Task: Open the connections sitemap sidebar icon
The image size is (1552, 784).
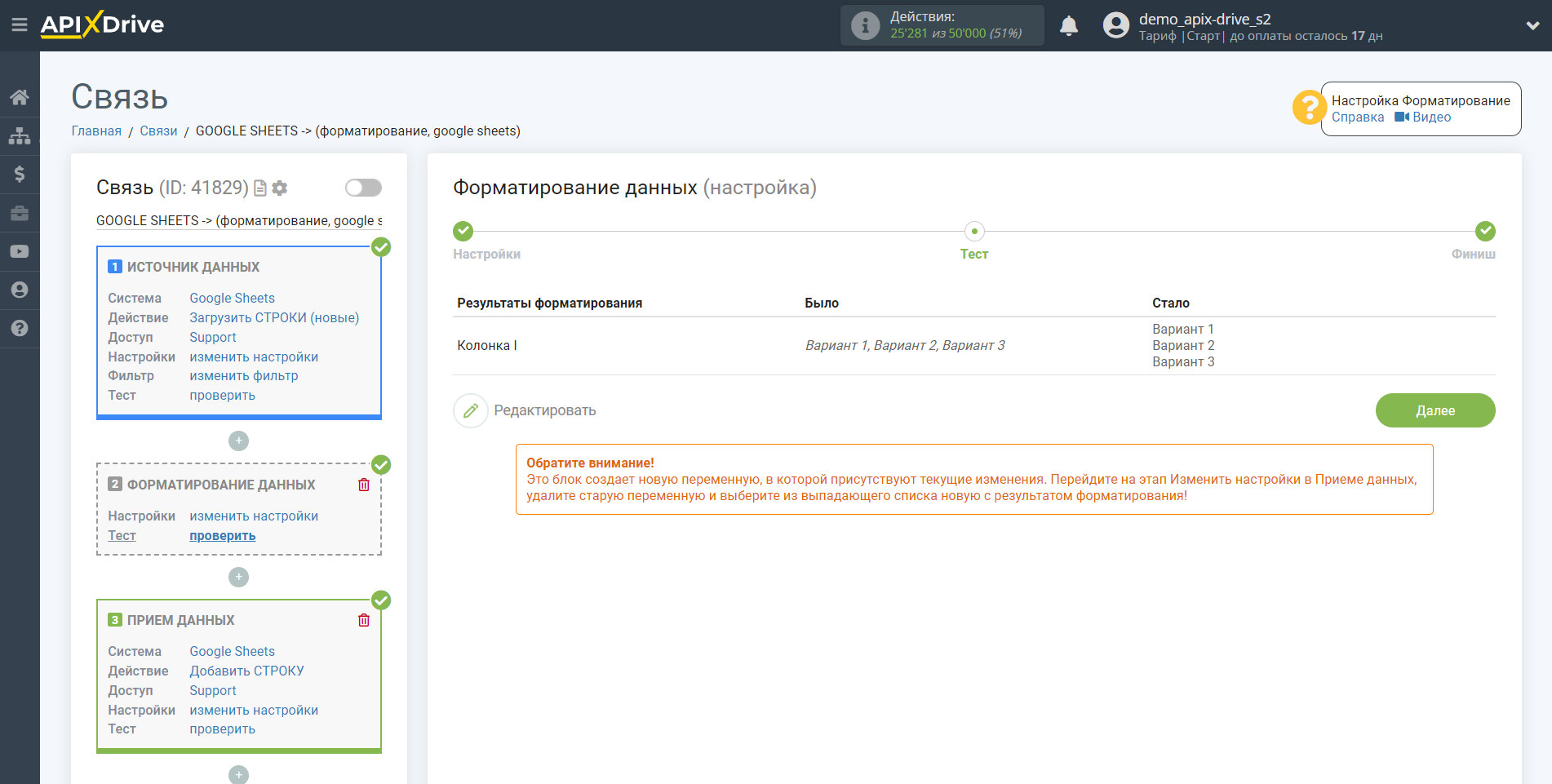Action: point(20,135)
